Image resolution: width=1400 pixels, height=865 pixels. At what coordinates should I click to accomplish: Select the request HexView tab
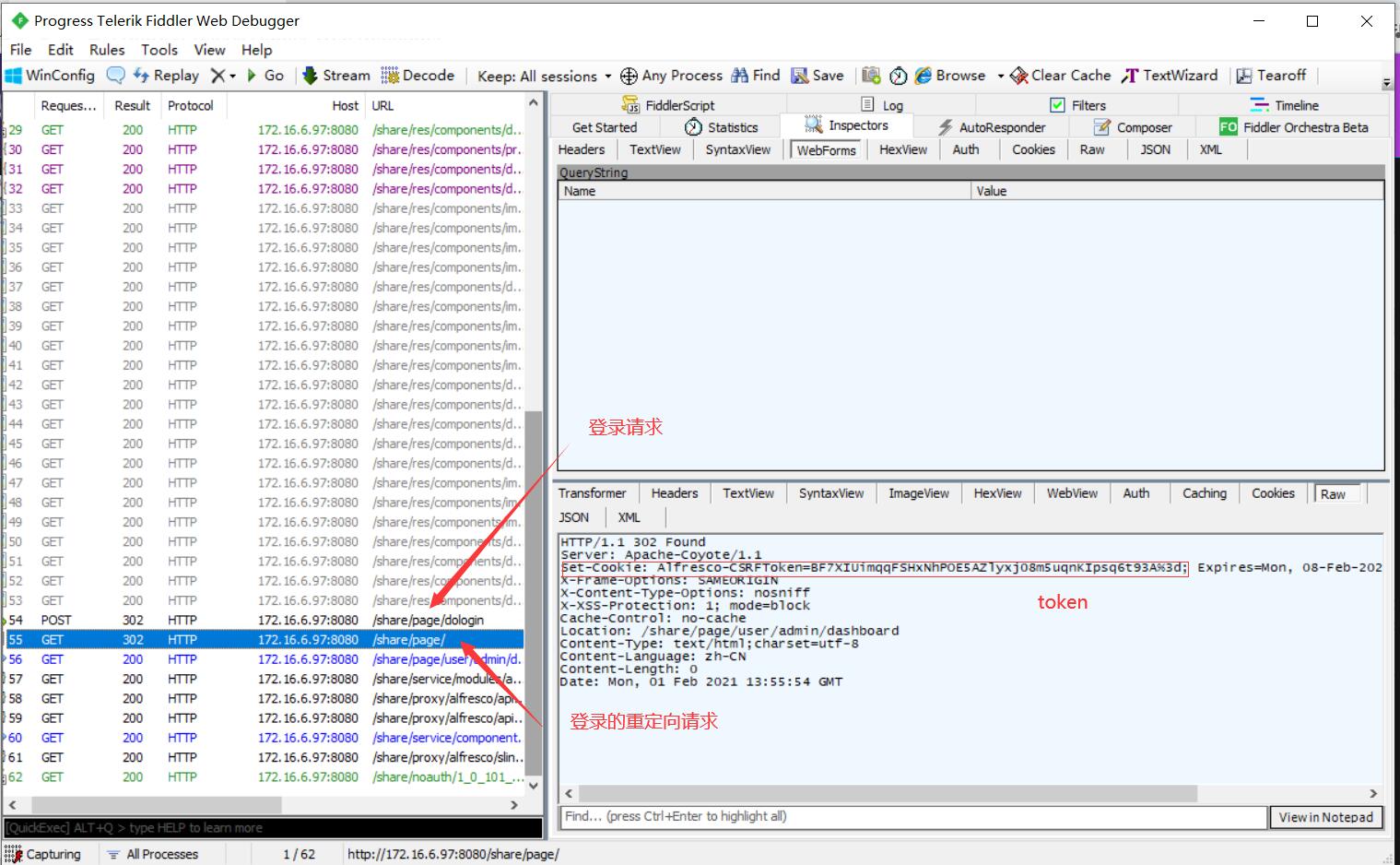point(903,149)
